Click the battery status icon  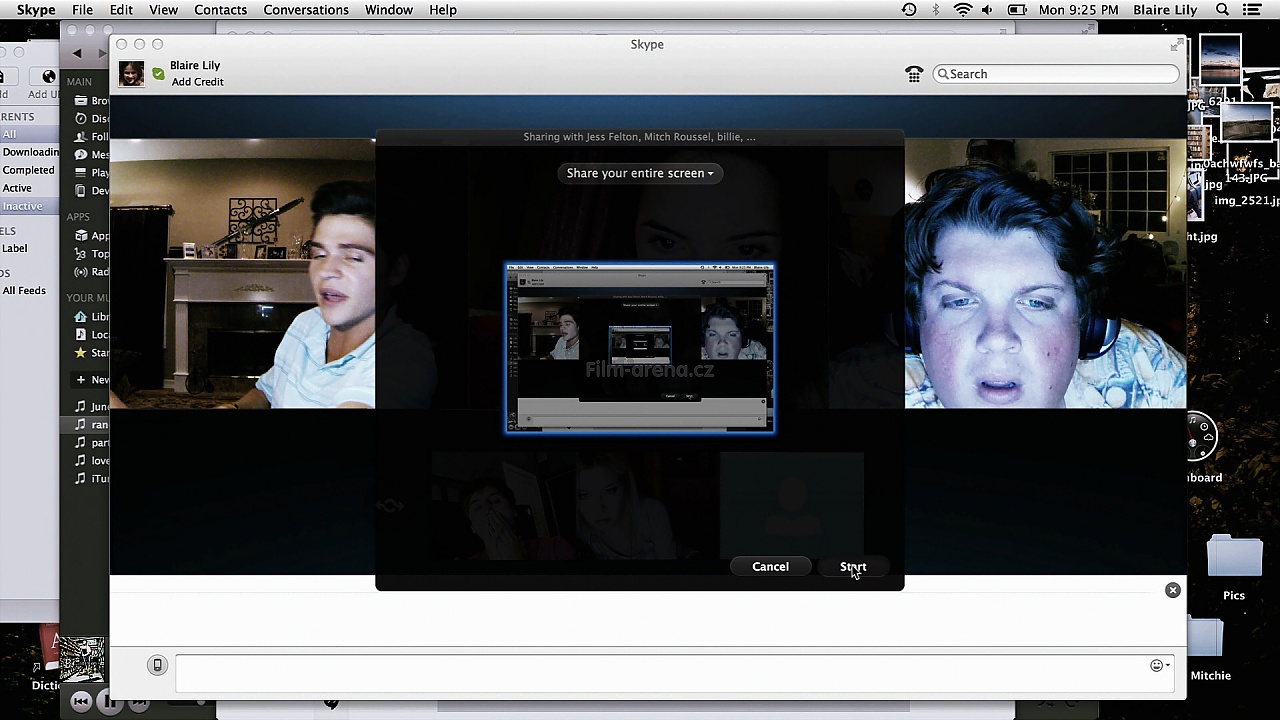point(1017,10)
